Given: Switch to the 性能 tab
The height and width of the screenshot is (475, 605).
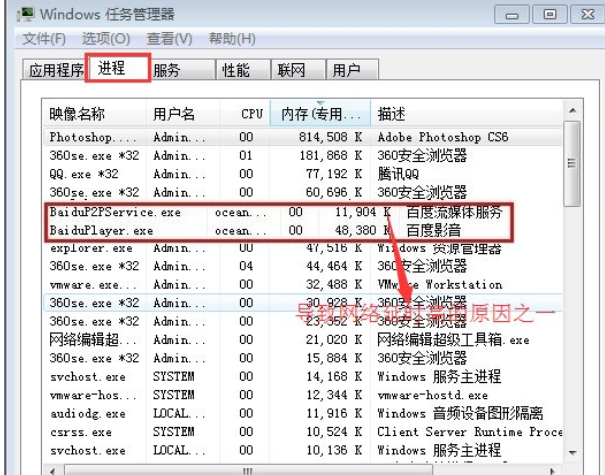Looking at the screenshot, I should [243, 70].
